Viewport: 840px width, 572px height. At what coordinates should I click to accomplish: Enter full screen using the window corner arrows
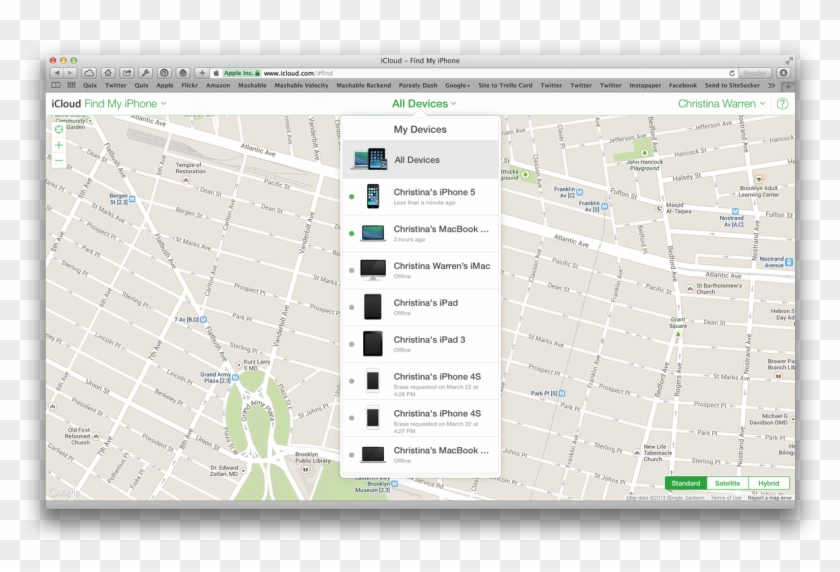(789, 61)
